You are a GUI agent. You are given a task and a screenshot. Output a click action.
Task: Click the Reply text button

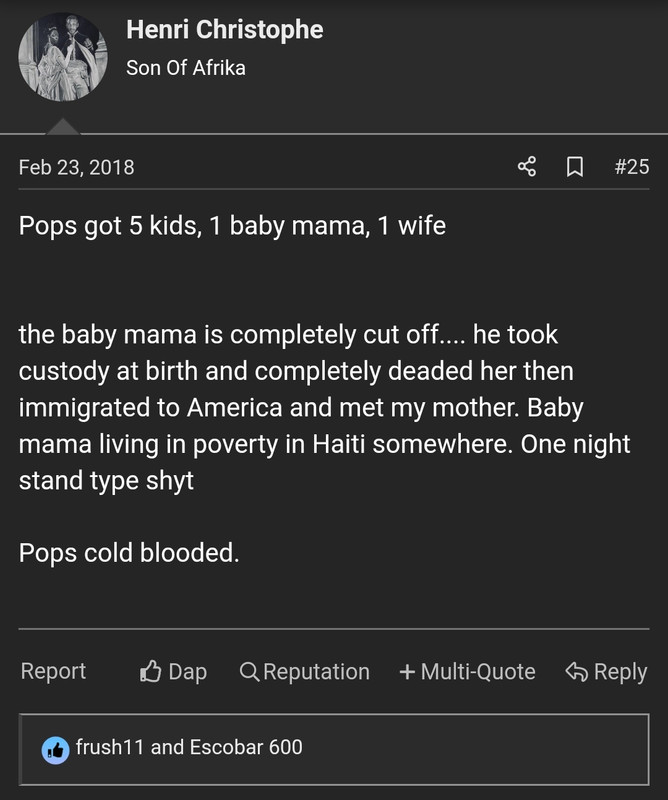(620, 672)
